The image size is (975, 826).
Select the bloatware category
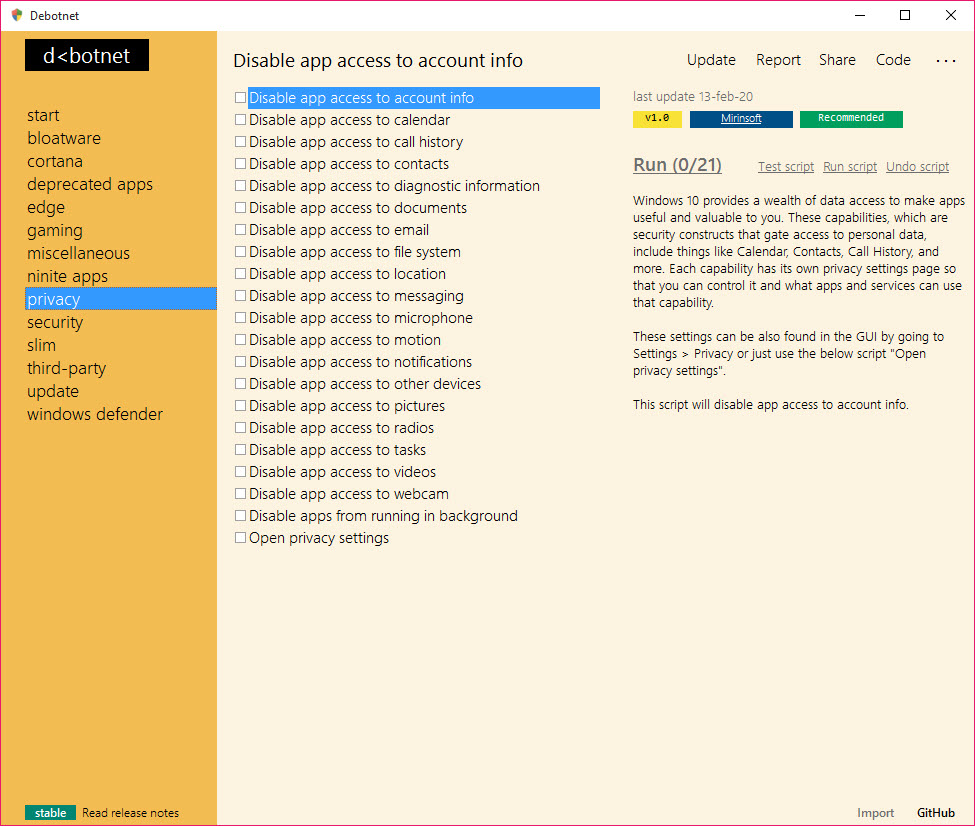(64, 138)
